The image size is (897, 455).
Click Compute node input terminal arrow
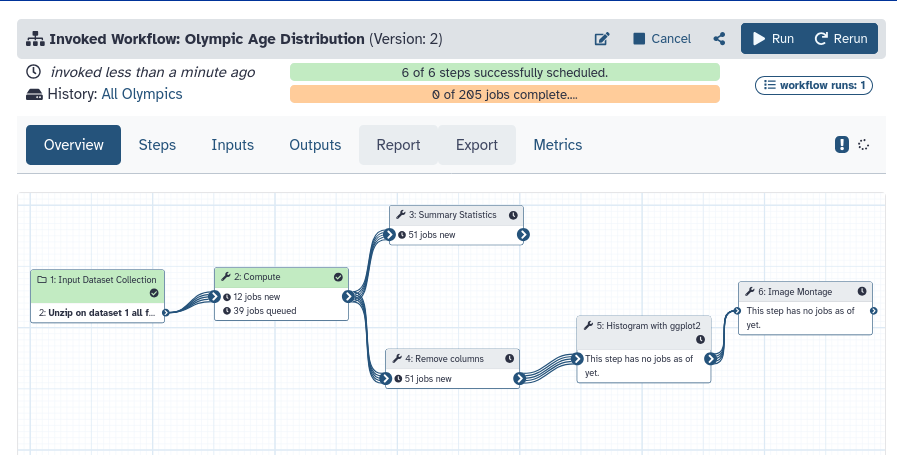pyautogui.click(x=215, y=296)
